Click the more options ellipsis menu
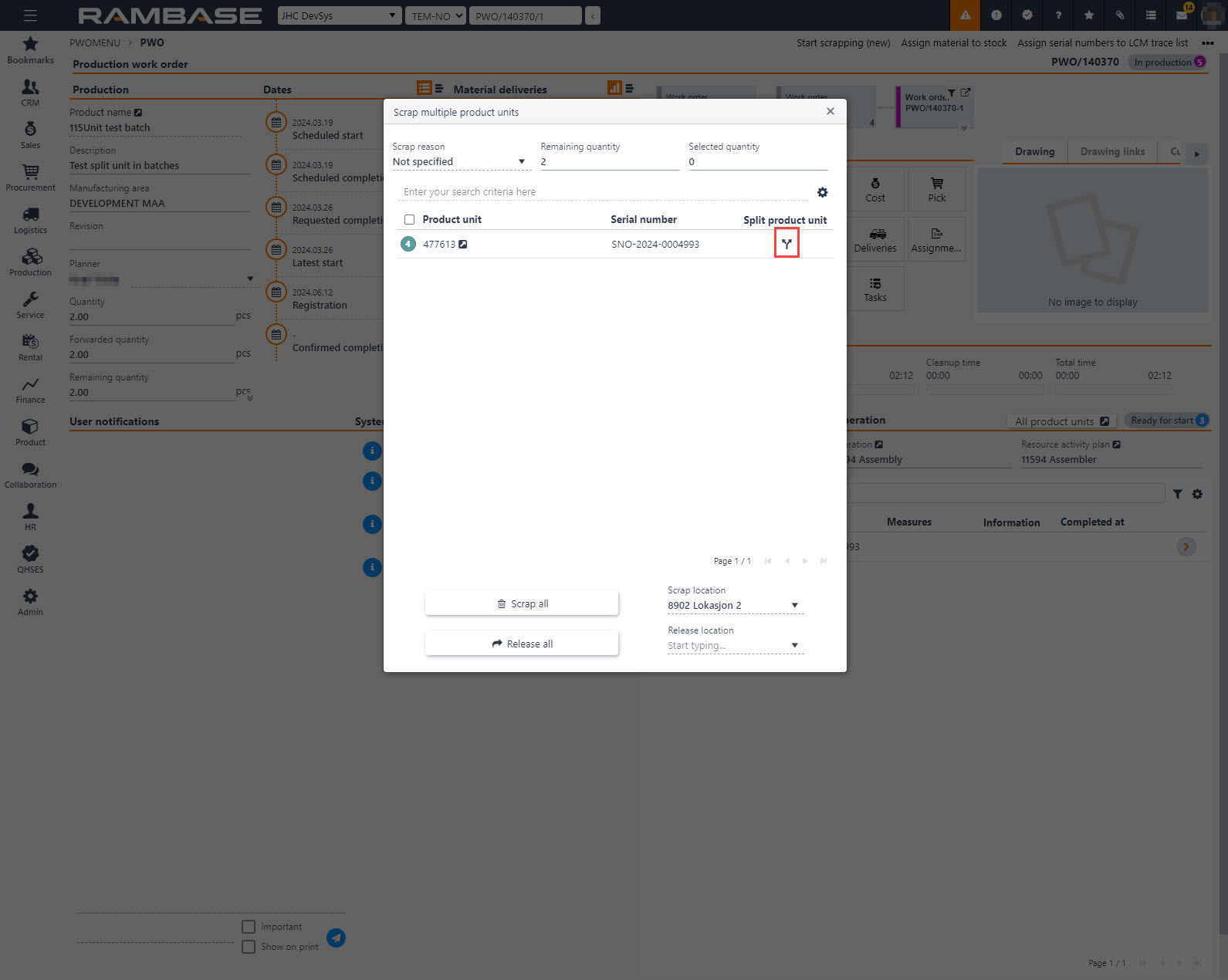 click(1208, 43)
